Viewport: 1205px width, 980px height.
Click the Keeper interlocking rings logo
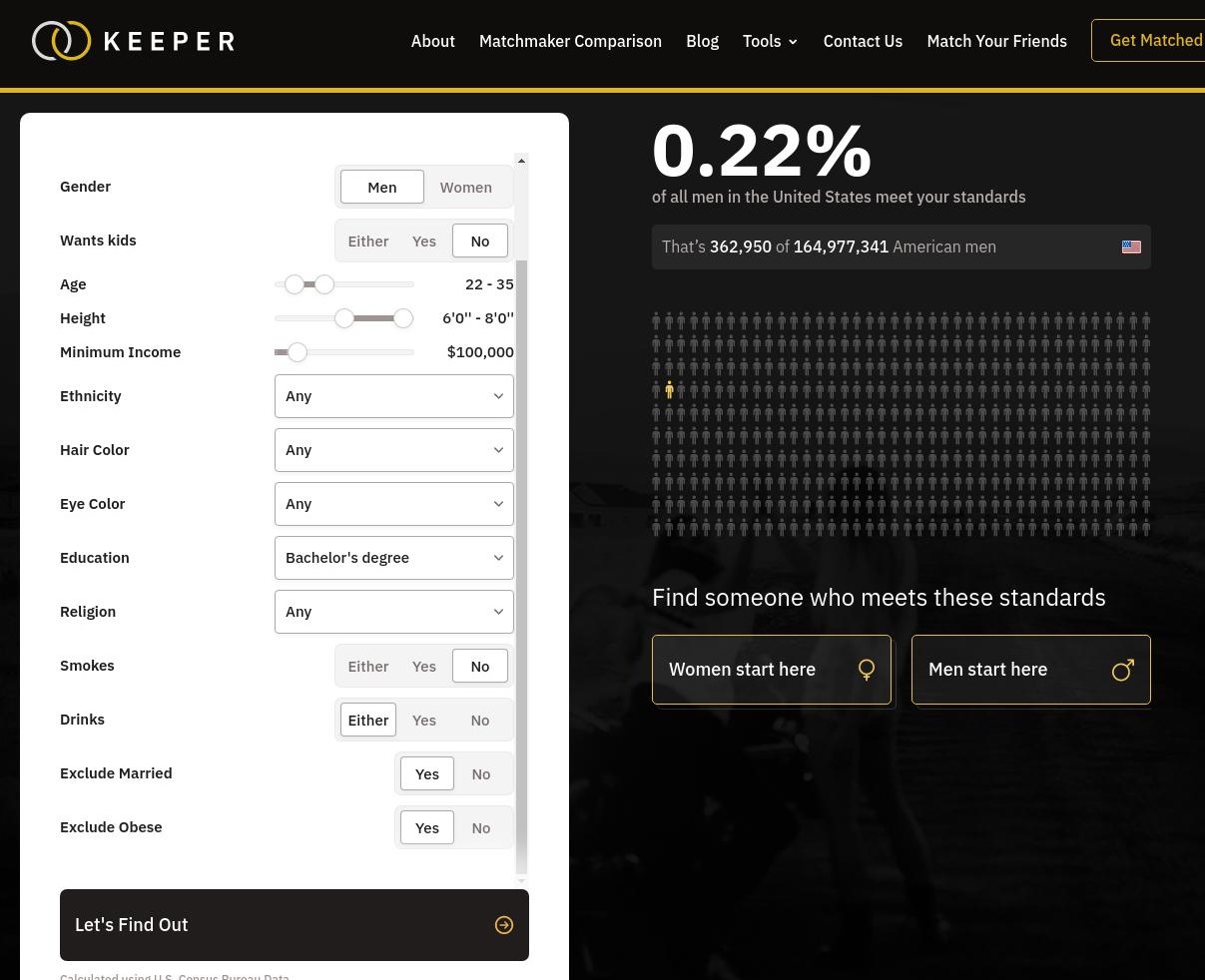point(61,41)
